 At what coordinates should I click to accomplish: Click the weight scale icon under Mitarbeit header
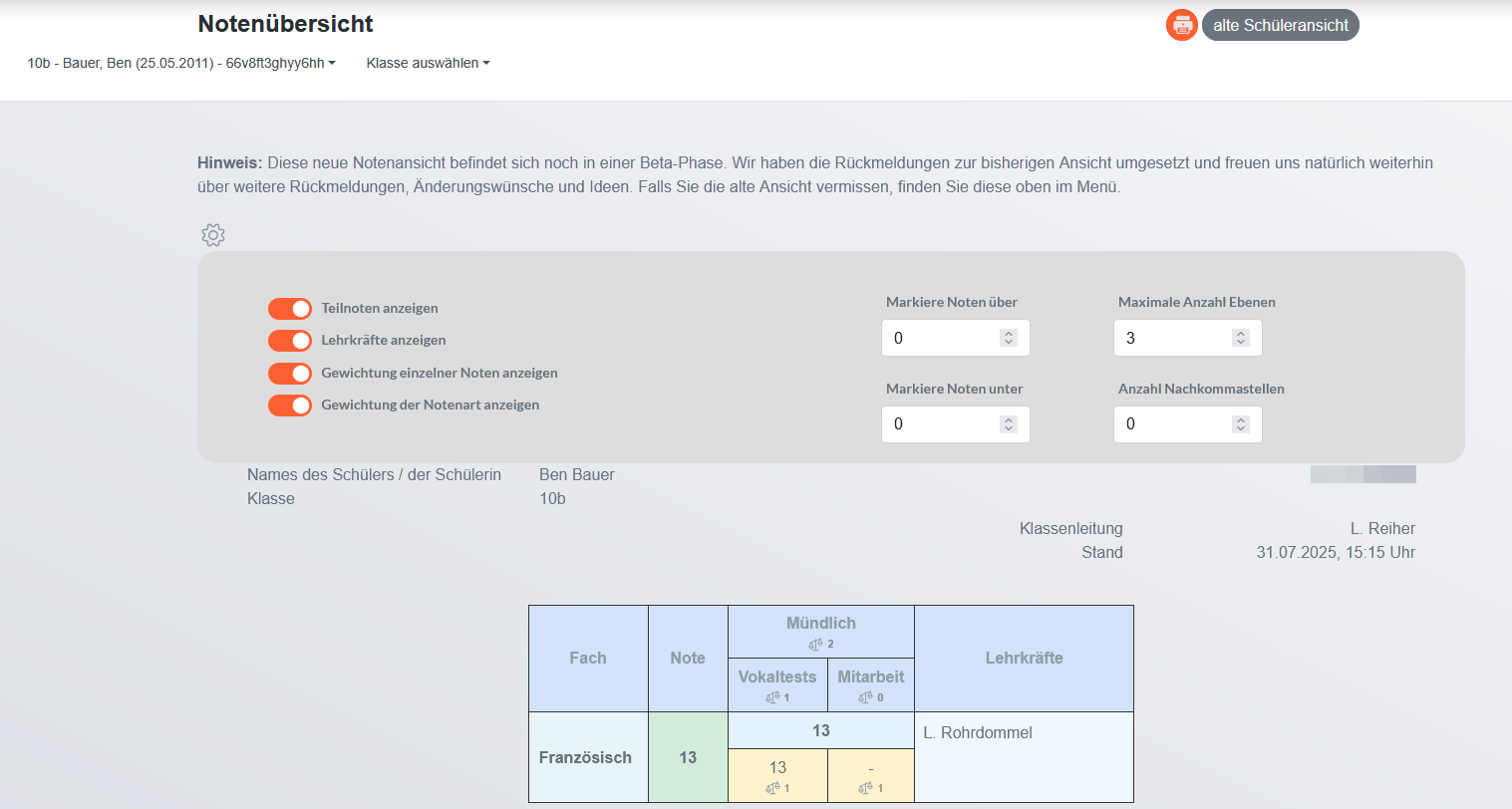tap(866, 698)
